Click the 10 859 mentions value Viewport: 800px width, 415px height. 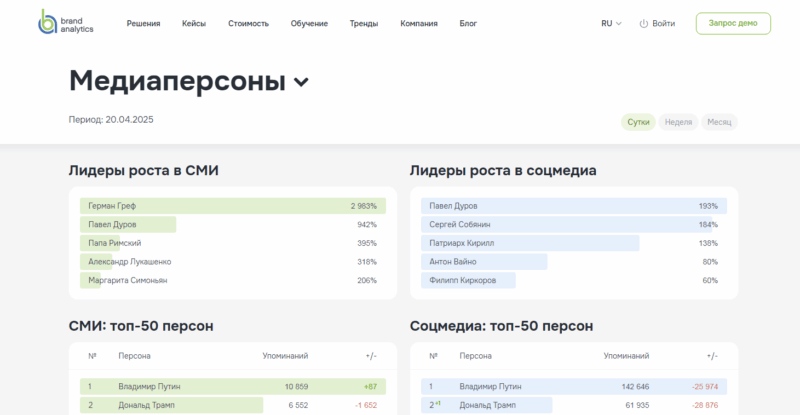tap(296, 386)
